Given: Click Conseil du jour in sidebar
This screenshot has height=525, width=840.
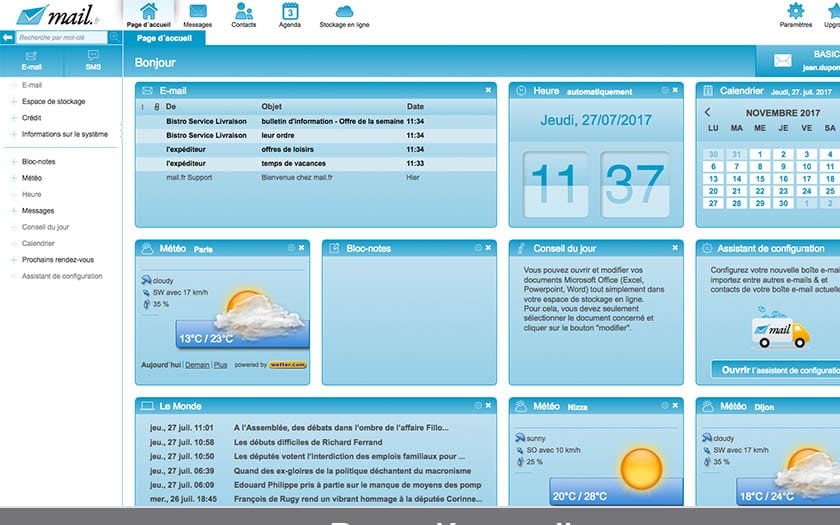Looking at the screenshot, I should (46, 227).
